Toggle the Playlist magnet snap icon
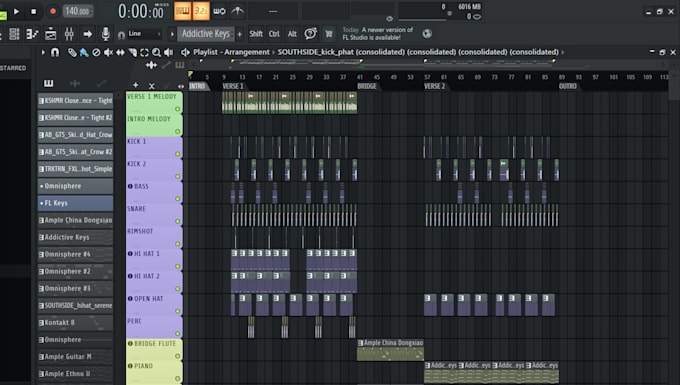Viewport: 680px width, 385px height. (55, 52)
